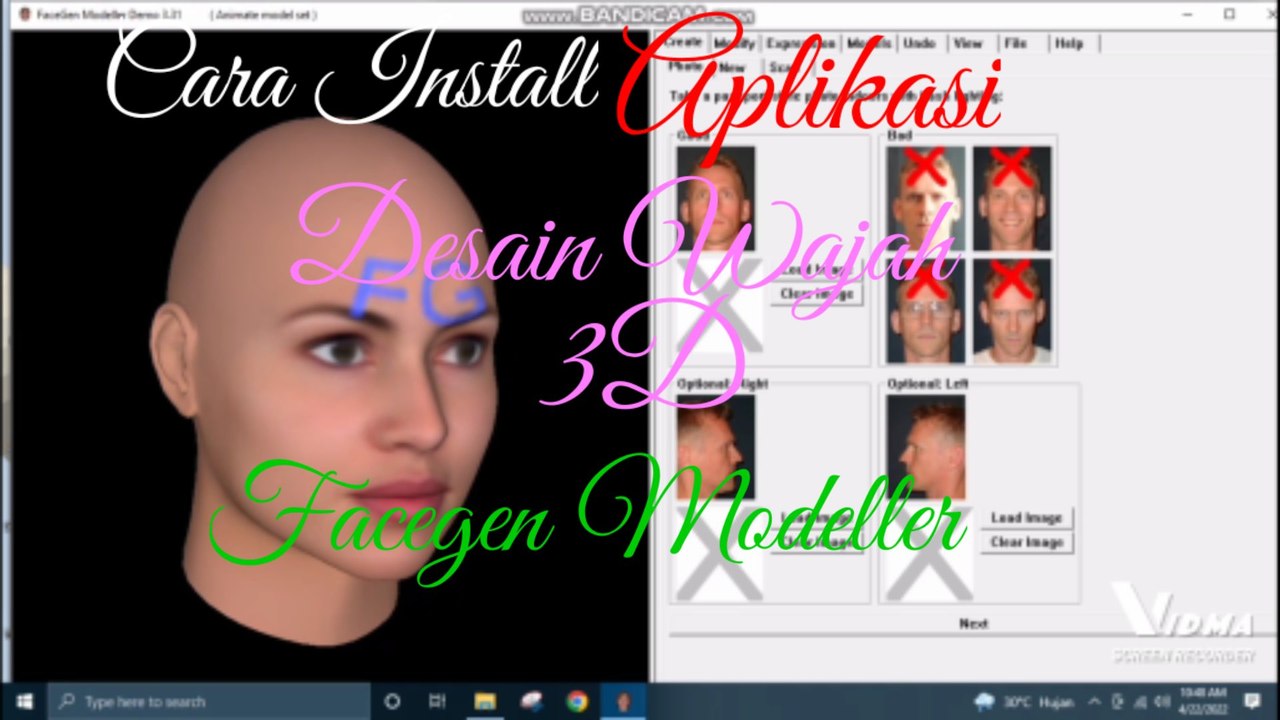Open Task View on the taskbar
The image size is (1280, 720).
point(437,701)
